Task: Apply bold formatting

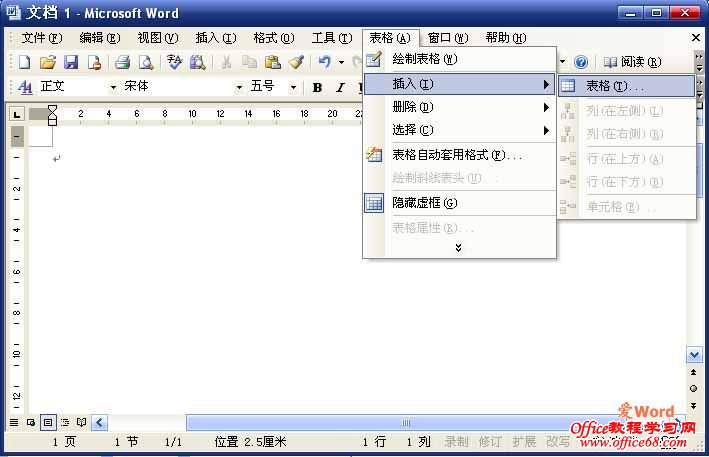Action: (317, 87)
